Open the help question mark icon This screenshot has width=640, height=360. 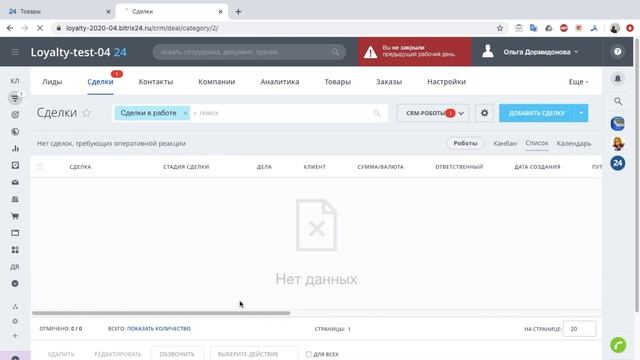pos(618,51)
